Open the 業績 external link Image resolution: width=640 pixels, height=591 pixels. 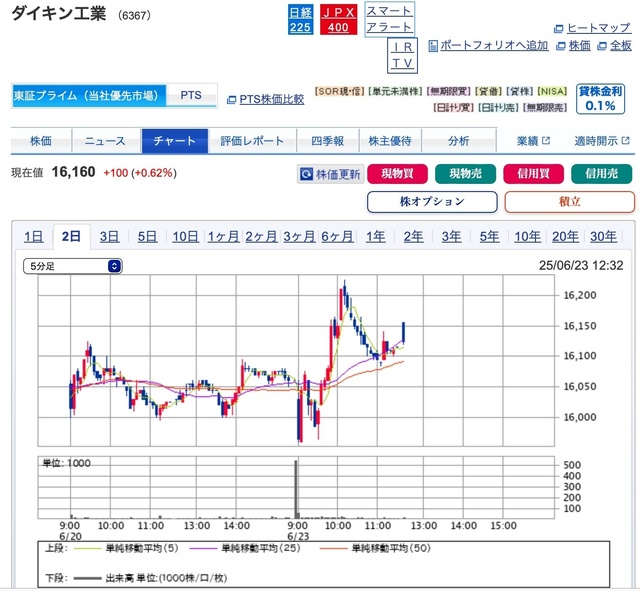point(533,141)
